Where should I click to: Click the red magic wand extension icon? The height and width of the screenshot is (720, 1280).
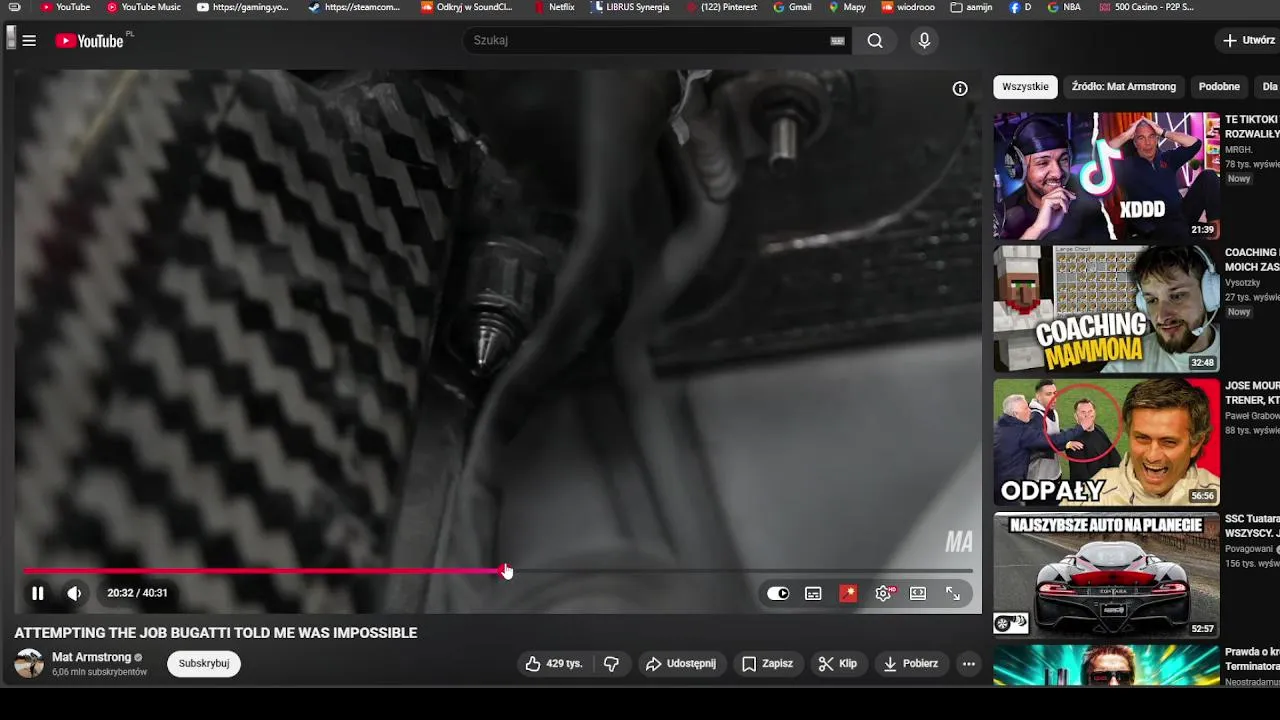click(x=848, y=593)
